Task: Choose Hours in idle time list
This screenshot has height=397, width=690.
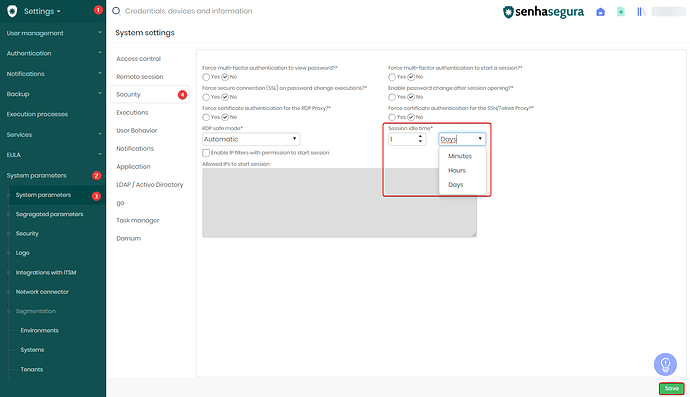Action: [457, 170]
